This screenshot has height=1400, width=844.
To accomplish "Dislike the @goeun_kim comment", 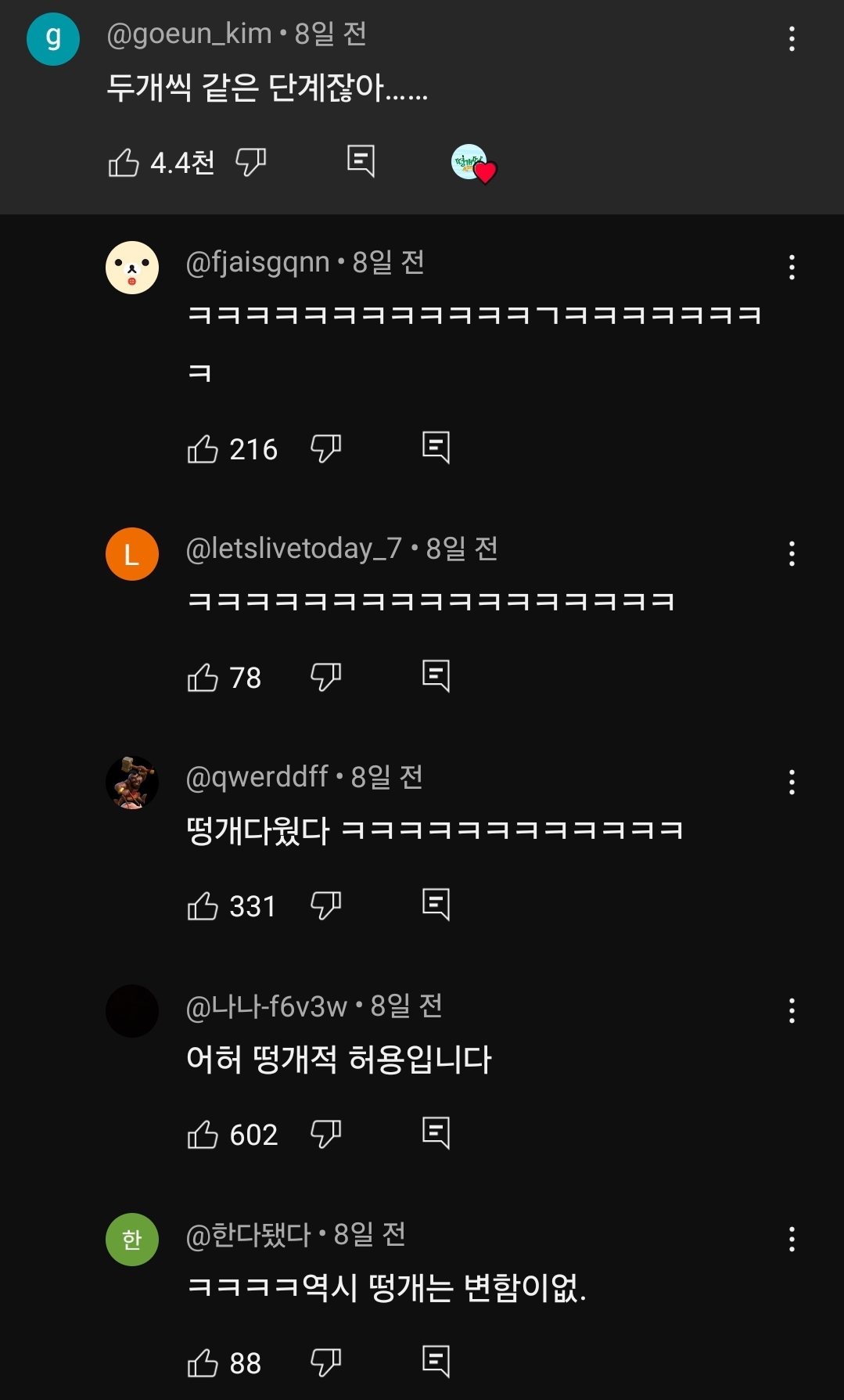I will (x=251, y=163).
